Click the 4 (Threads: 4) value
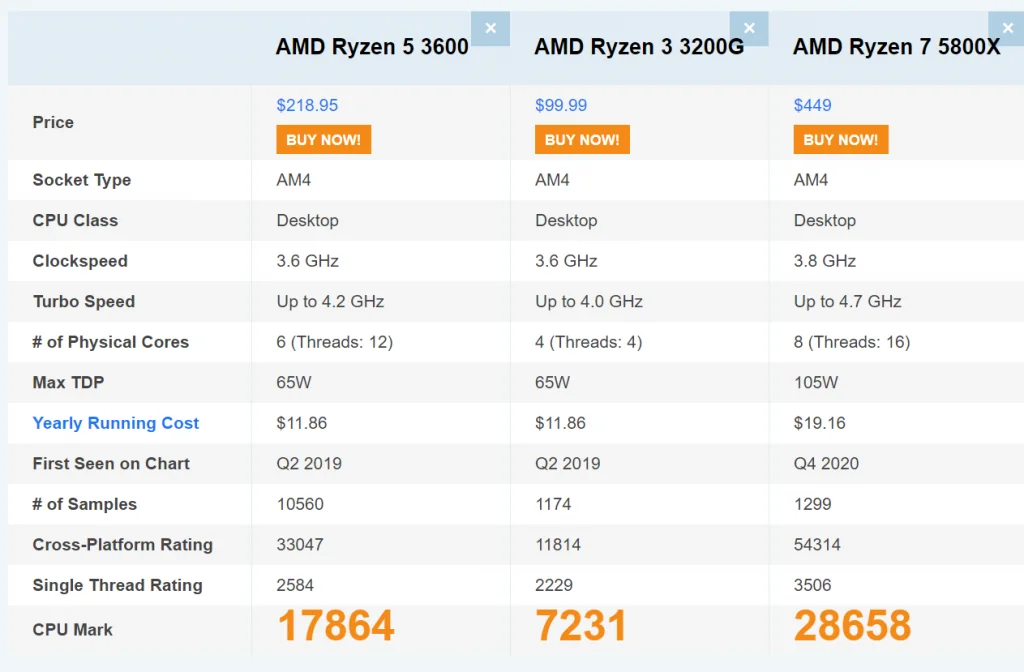The height and width of the screenshot is (672, 1024). [x=588, y=342]
